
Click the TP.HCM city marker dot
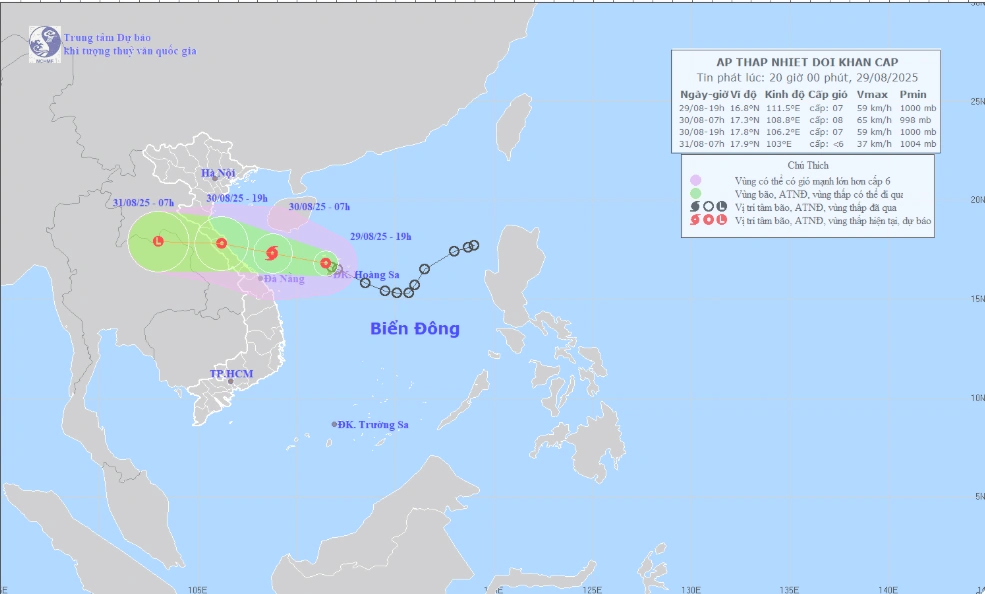coord(231,381)
